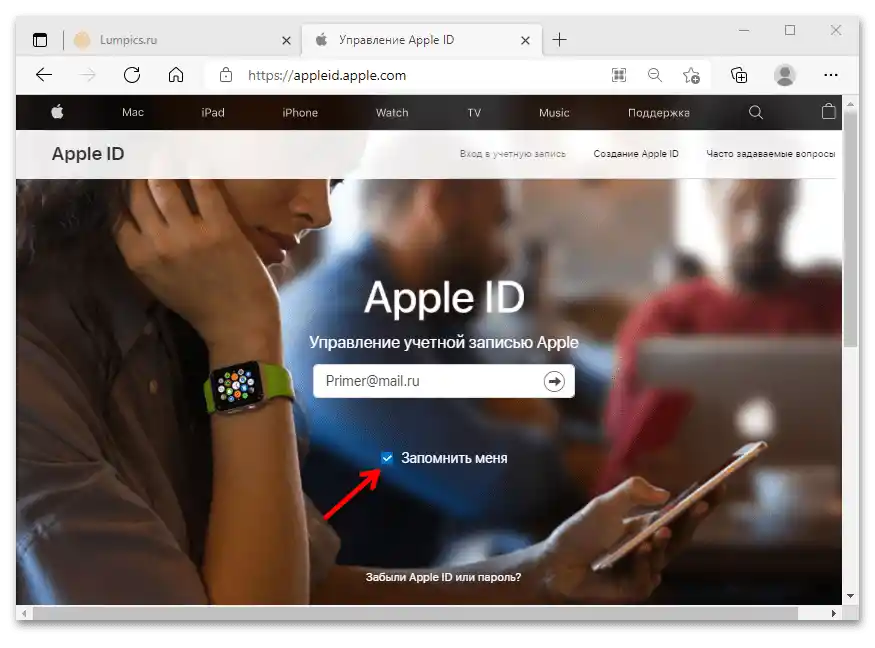
Task: Open browser Settings and more menu
Action: point(830,75)
